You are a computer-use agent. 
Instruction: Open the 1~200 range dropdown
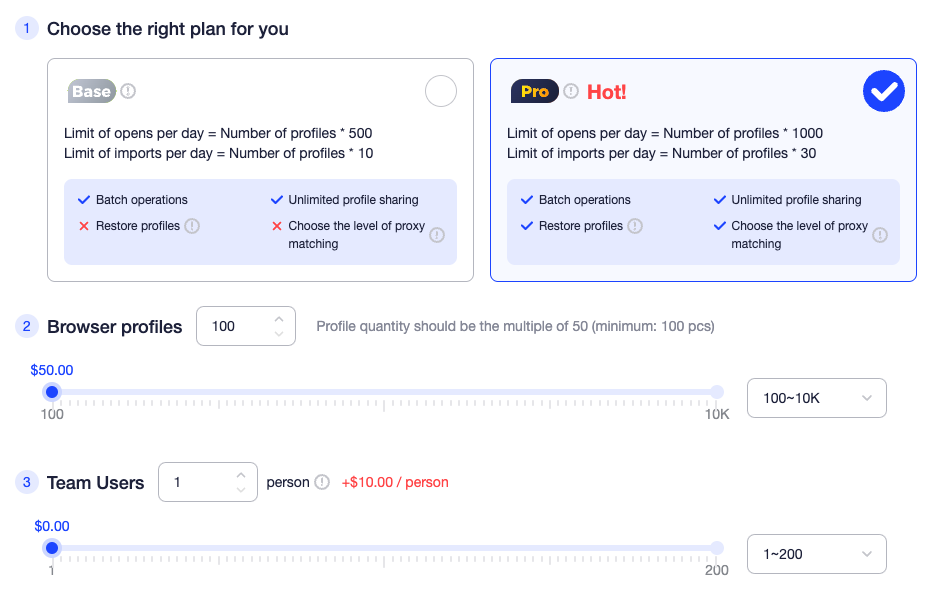(816, 553)
